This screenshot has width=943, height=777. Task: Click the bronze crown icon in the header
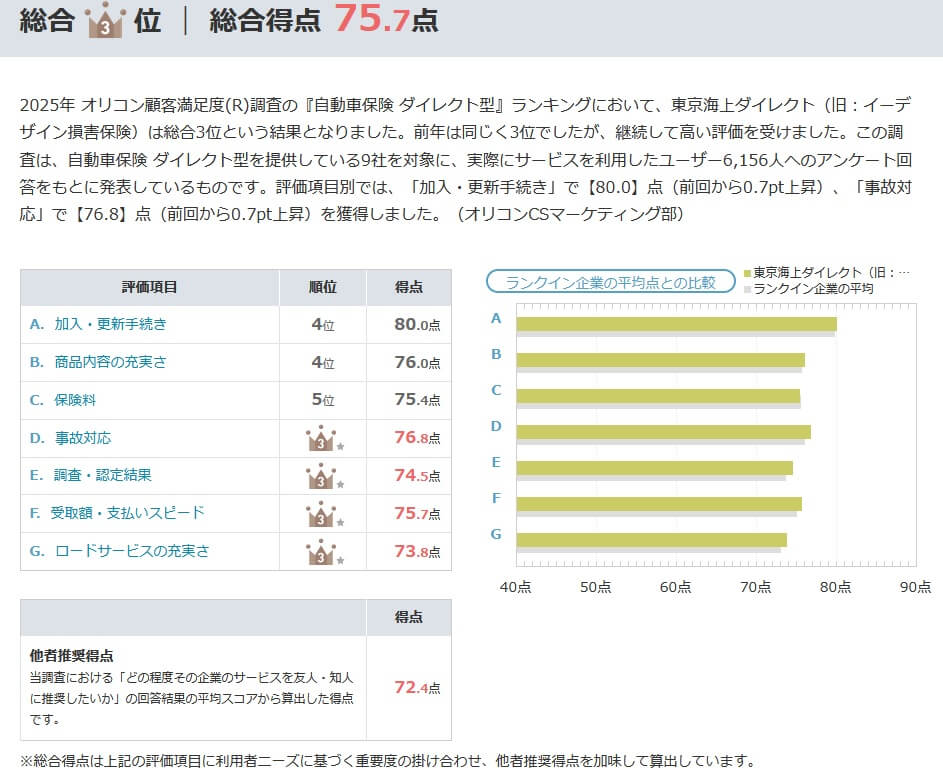point(104,21)
